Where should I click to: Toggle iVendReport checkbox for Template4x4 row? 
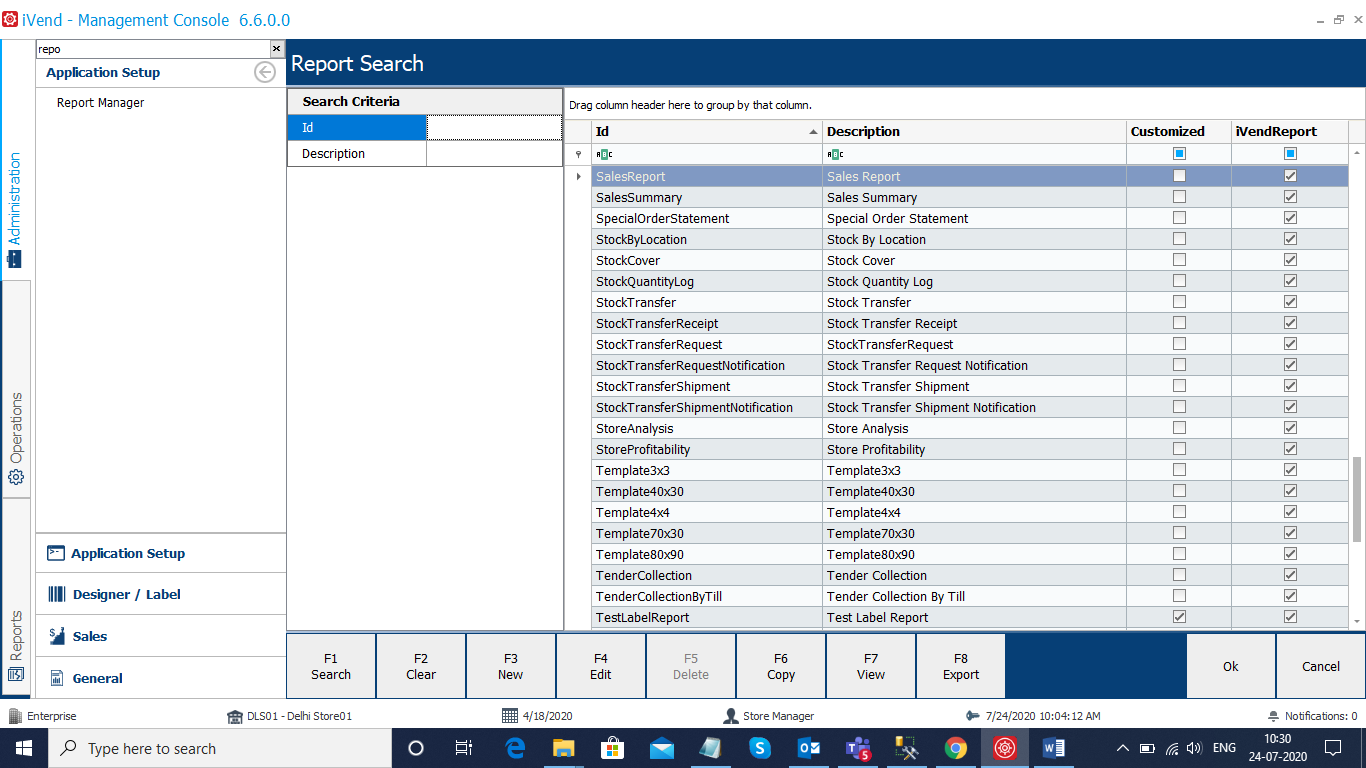coord(1291,512)
